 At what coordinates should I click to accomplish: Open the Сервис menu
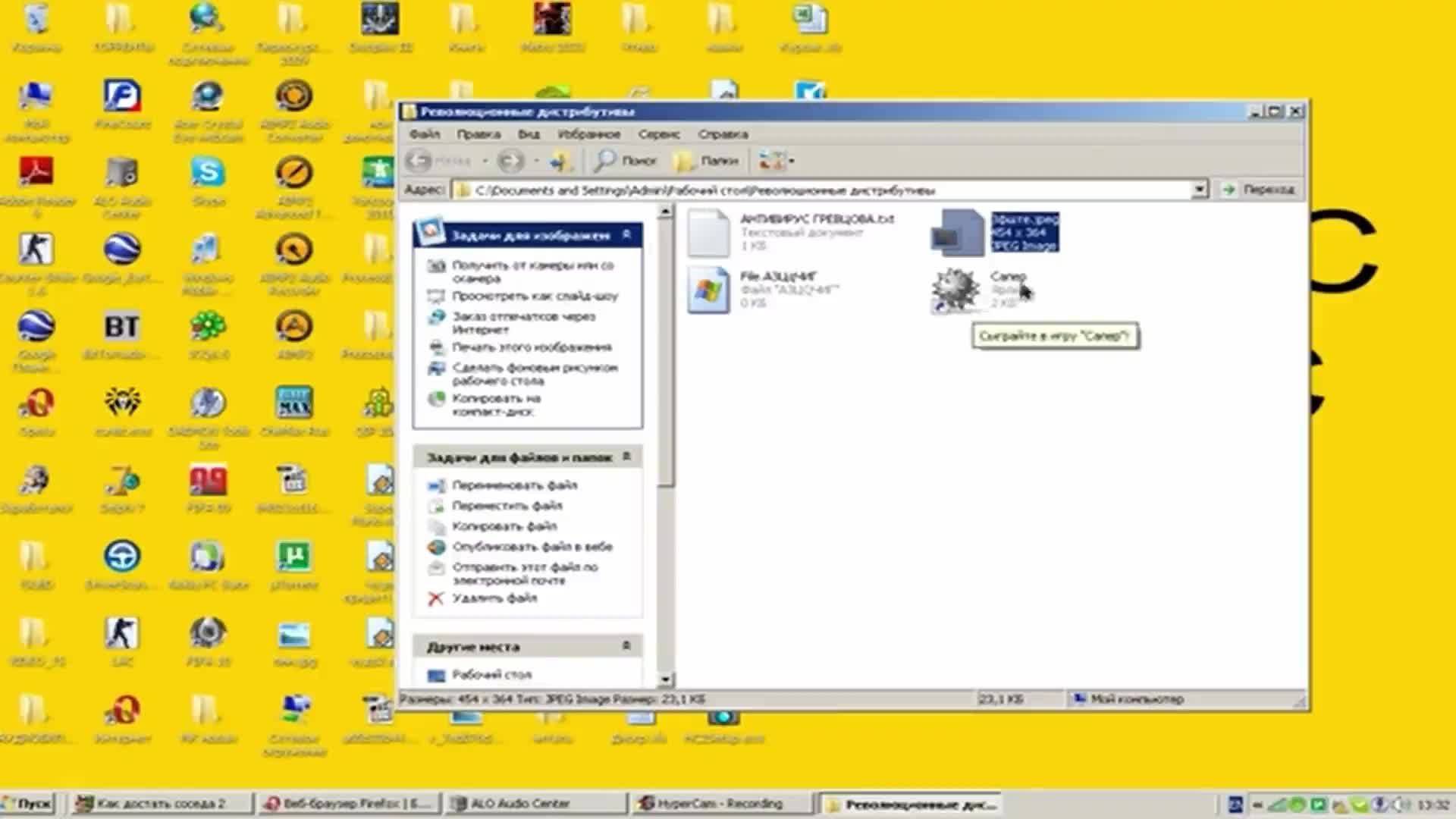pyautogui.click(x=658, y=134)
